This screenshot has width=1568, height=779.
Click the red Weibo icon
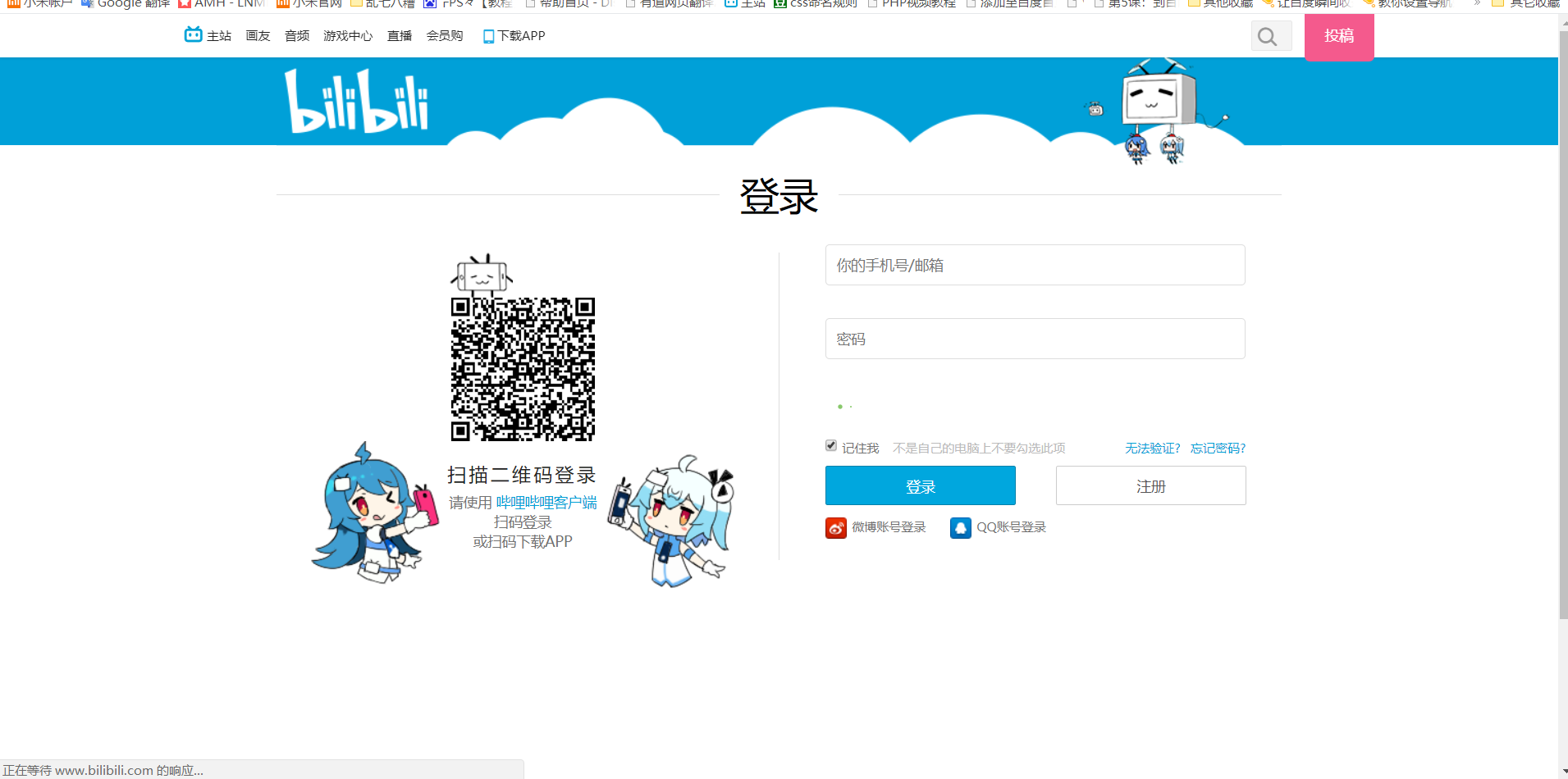click(x=835, y=527)
